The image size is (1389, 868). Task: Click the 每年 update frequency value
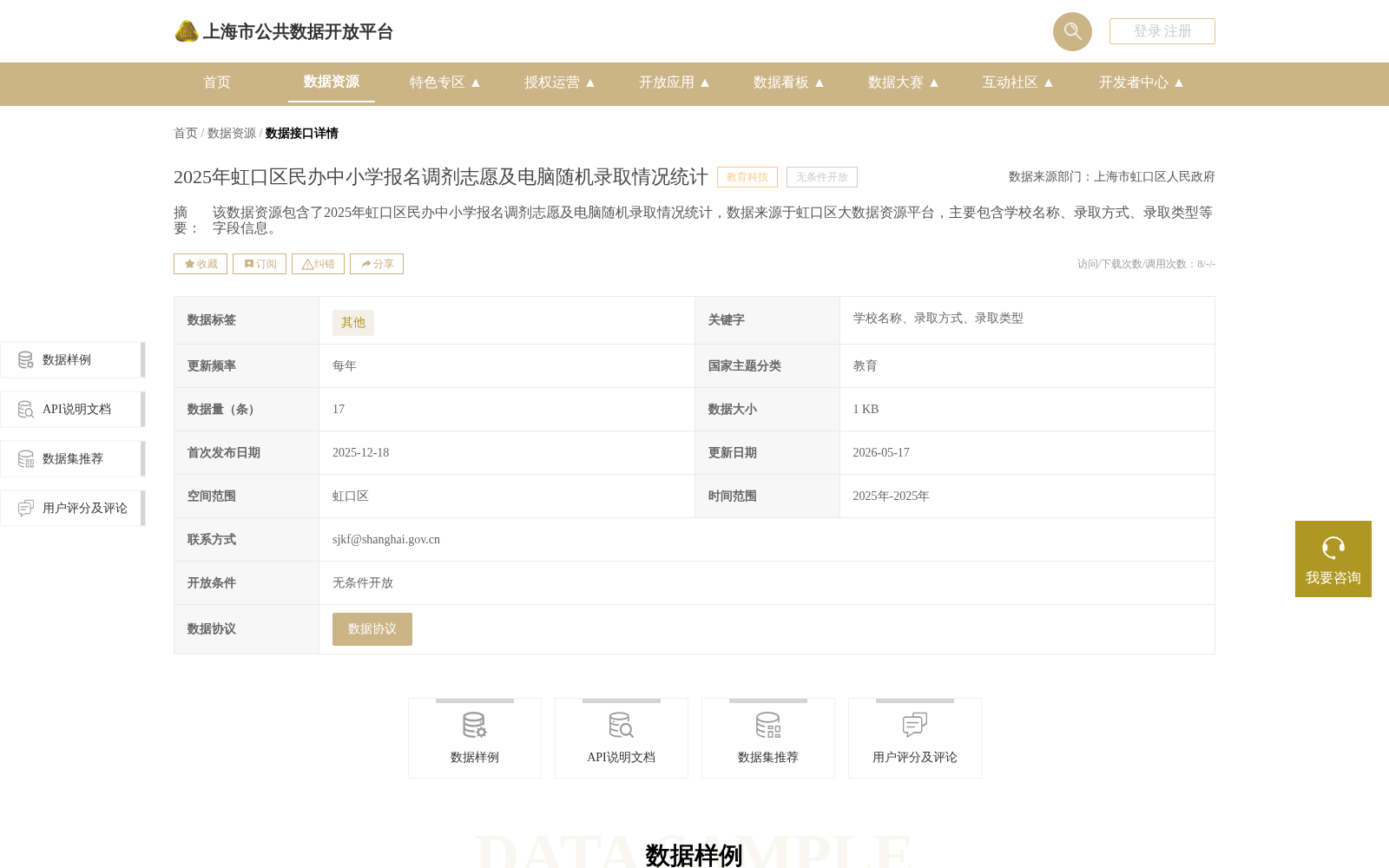[345, 366]
